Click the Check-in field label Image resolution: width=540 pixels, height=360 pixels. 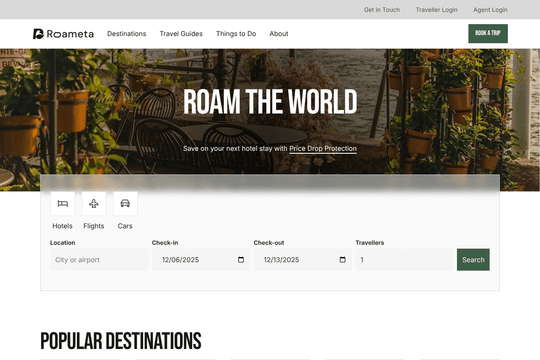(x=165, y=243)
